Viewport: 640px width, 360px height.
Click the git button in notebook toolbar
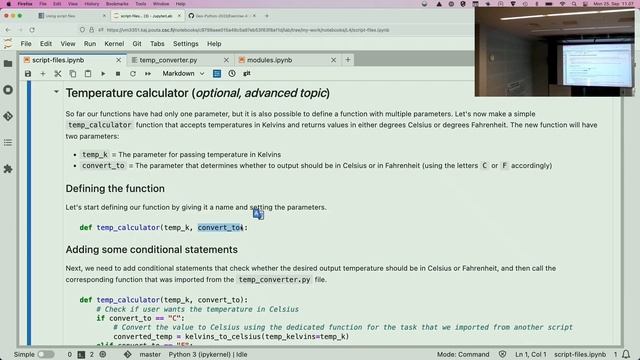pos(247,73)
